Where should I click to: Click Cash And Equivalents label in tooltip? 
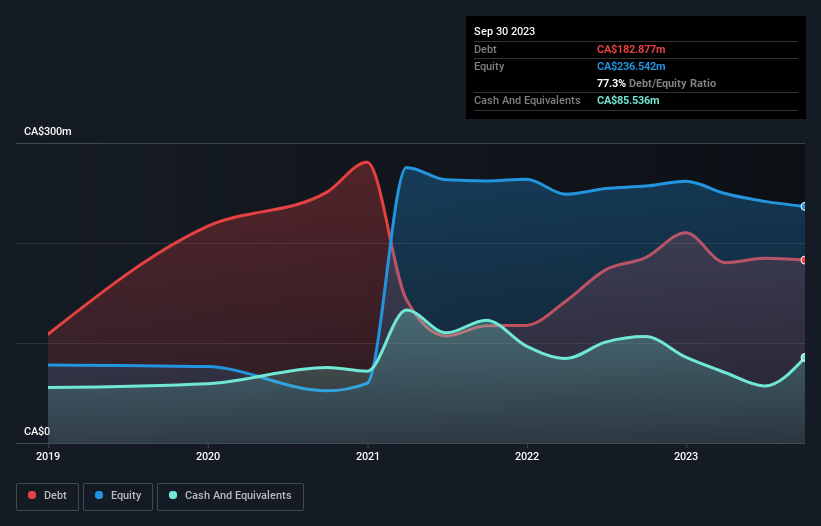point(527,100)
